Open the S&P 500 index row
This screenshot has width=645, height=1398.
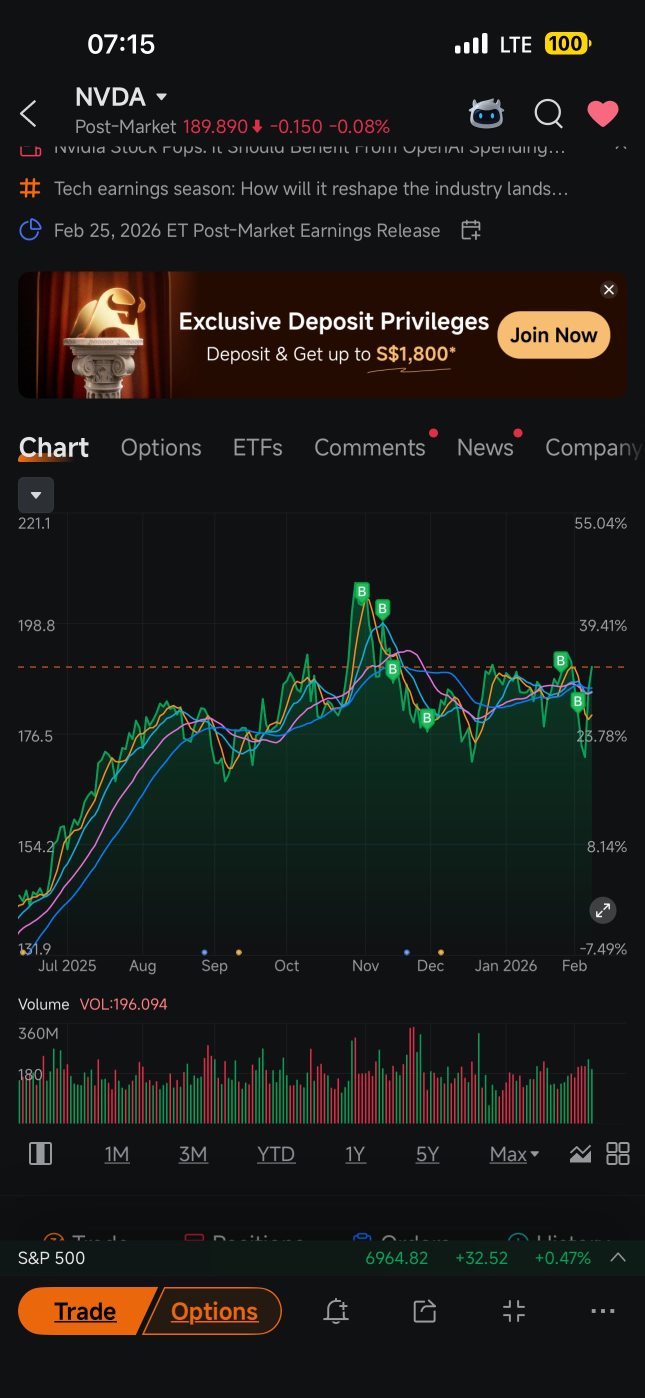tap(322, 1258)
